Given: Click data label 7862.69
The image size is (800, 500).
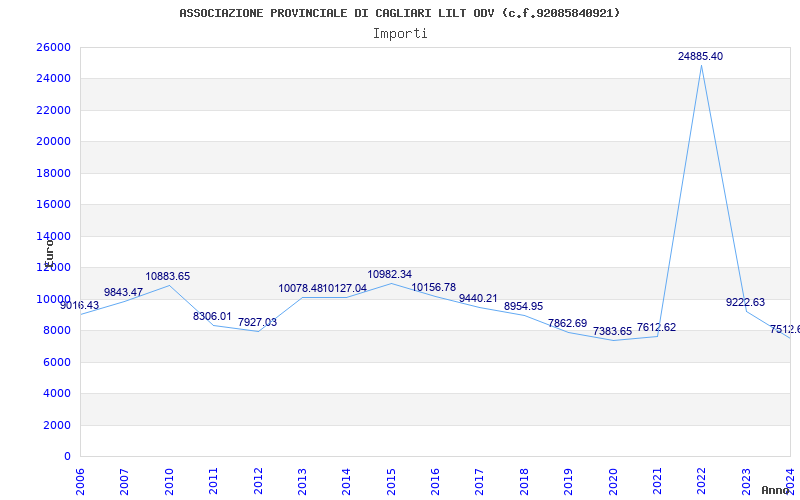Looking at the screenshot, I should tap(567, 323).
